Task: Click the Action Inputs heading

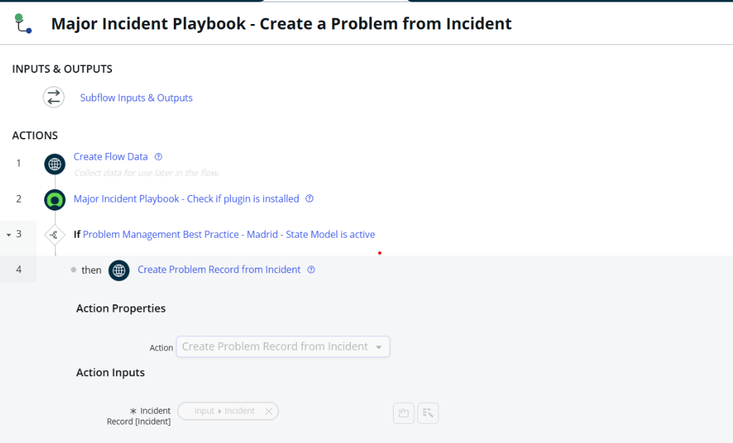Action: click(110, 372)
